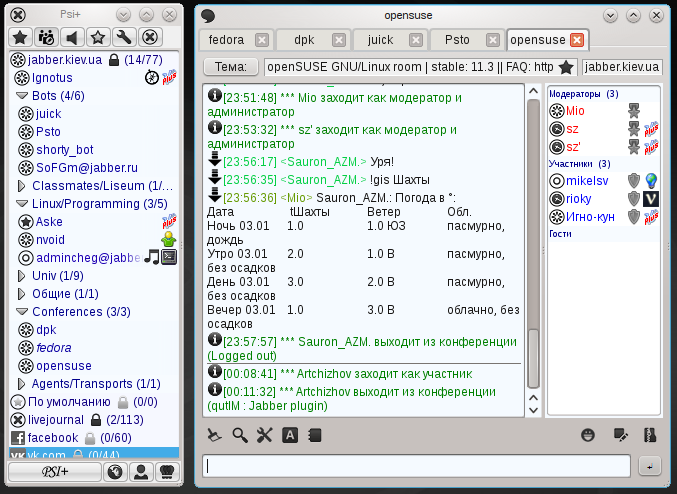Select moderator Mio in participants list
677x494 pixels.
coord(604,111)
